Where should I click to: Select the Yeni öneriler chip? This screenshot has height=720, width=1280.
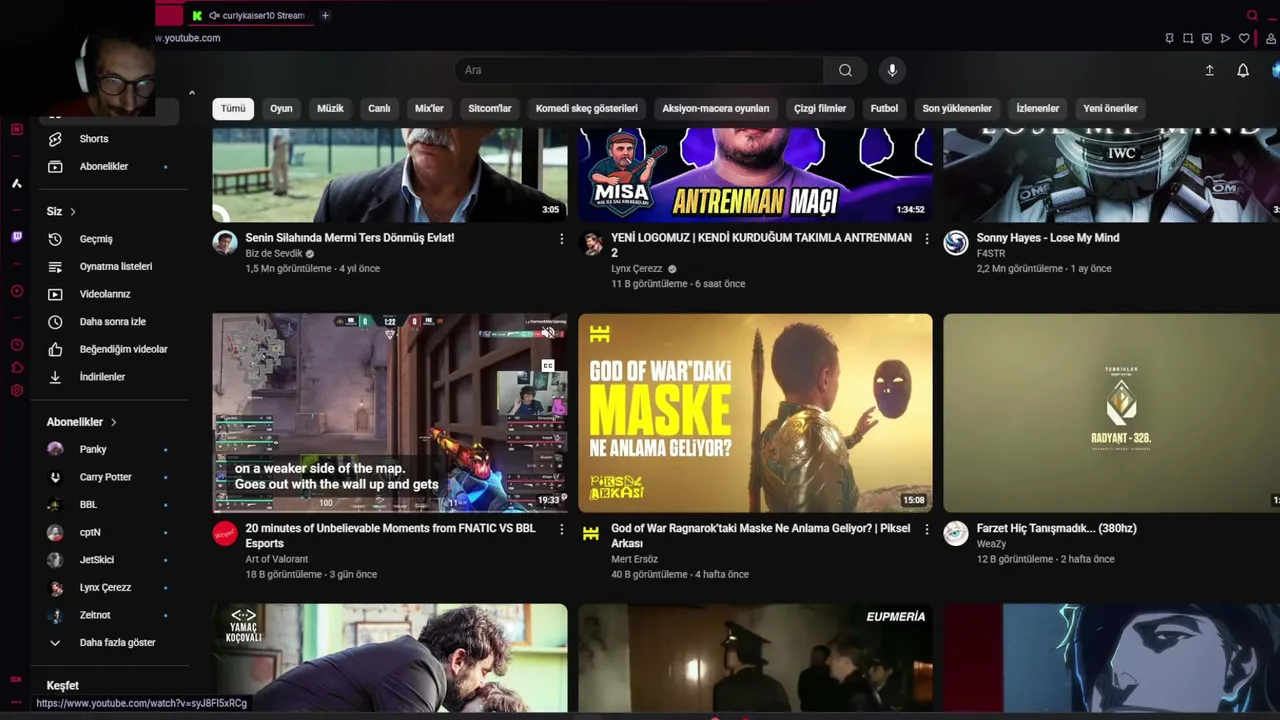coord(1111,108)
